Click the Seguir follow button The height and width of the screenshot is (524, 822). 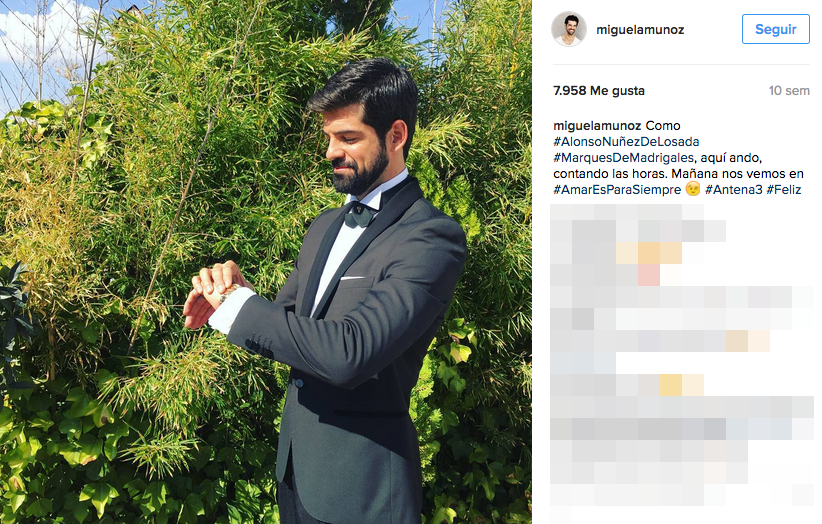tap(775, 29)
